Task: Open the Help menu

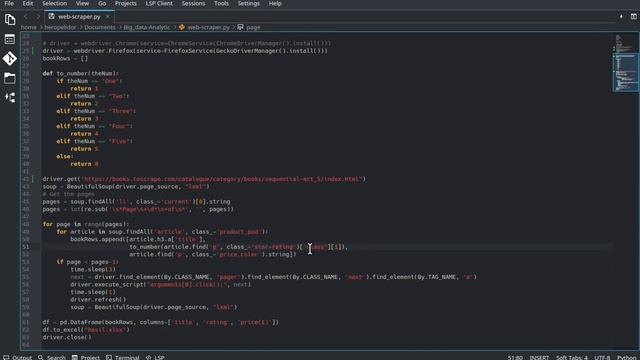Action: coord(275,4)
